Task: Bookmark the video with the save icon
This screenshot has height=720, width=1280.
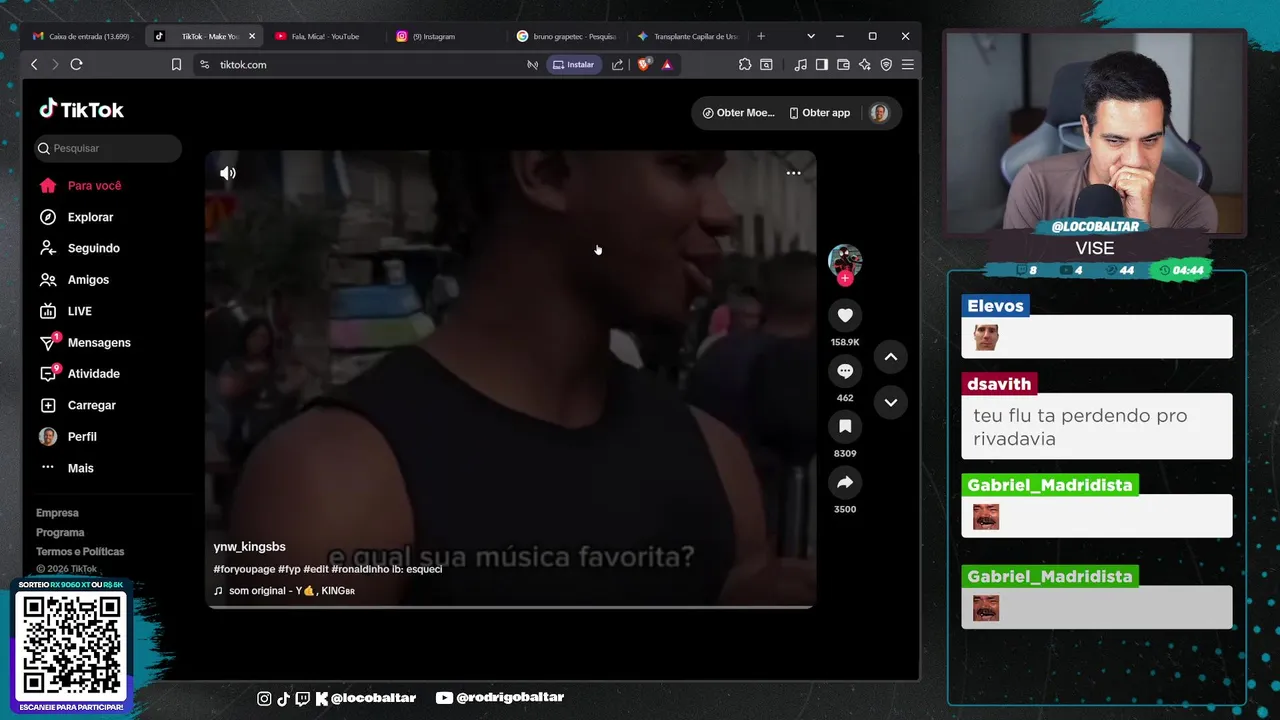Action: [x=845, y=427]
